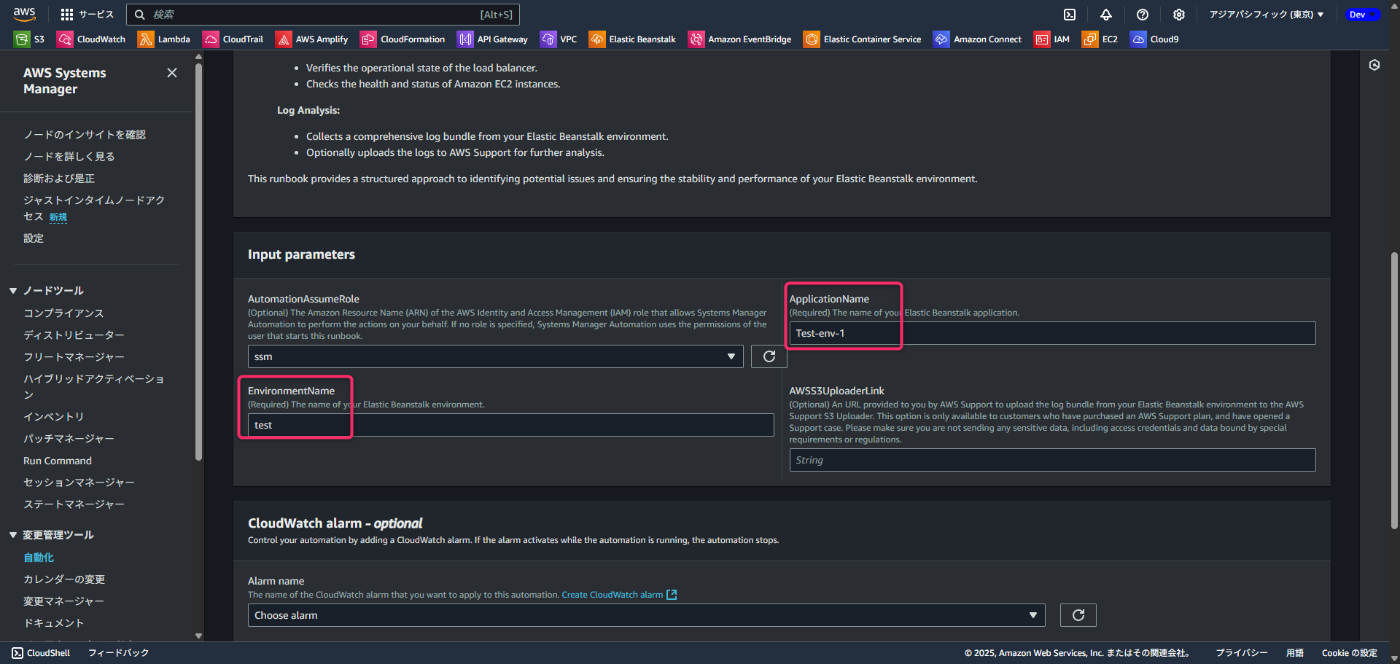Open the settings gear in top bar
This screenshot has width=1400, height=664.
(x=1179, y=15)
